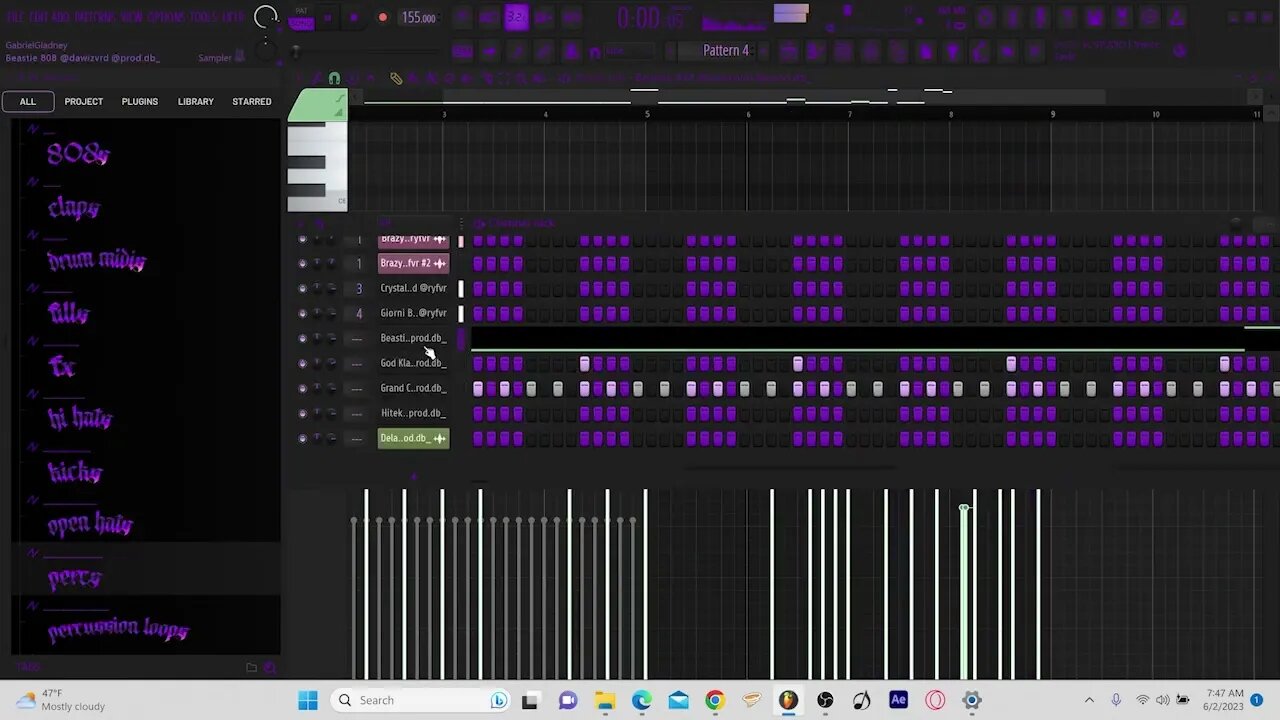1280x720 pixels.
Task: Mute the Brazy..fvr #2 channel
Action: pos(302,263)
